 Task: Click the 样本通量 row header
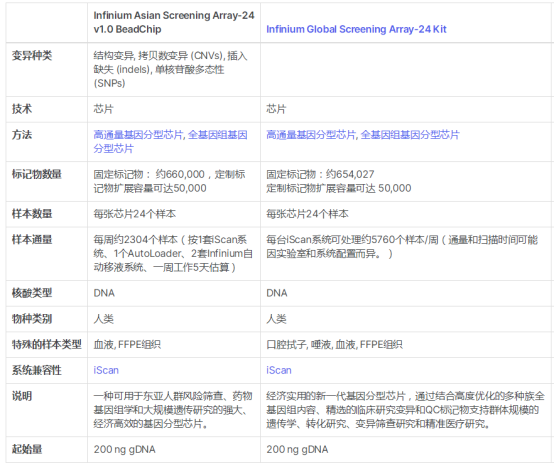[32, 240]
